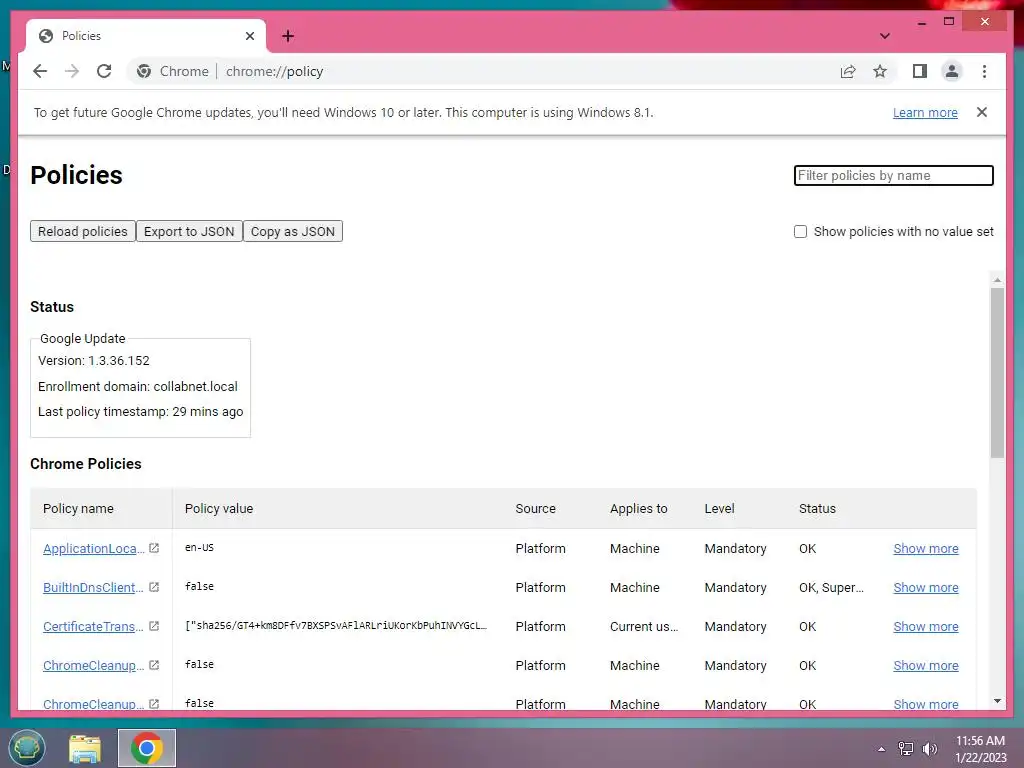The width and height of the screenshot is (1024, 768).
Task: Bookmark this tab with the star icon
Action: coord(880,71)
